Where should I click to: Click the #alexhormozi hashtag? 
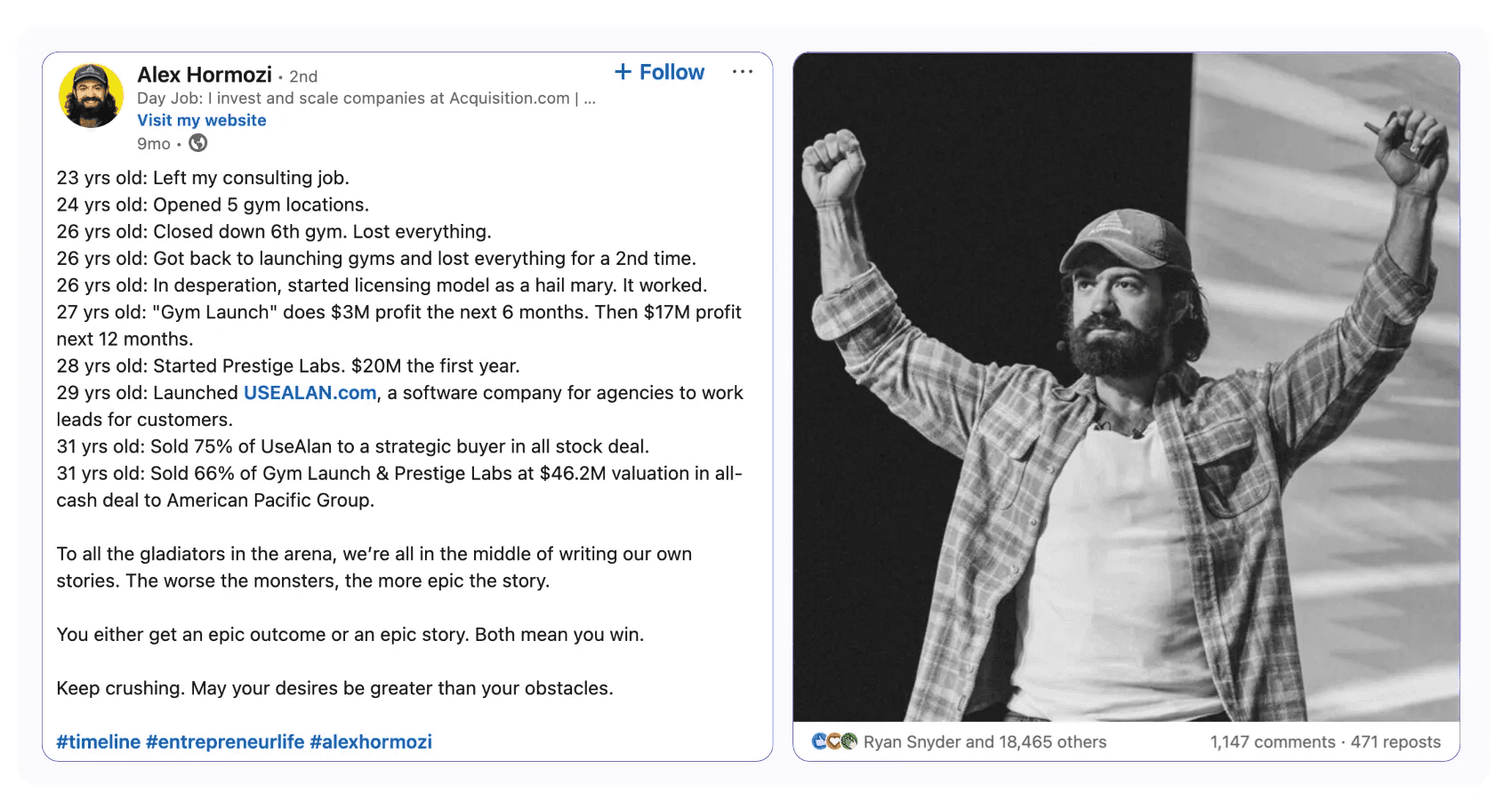click(x=371, y=742)
